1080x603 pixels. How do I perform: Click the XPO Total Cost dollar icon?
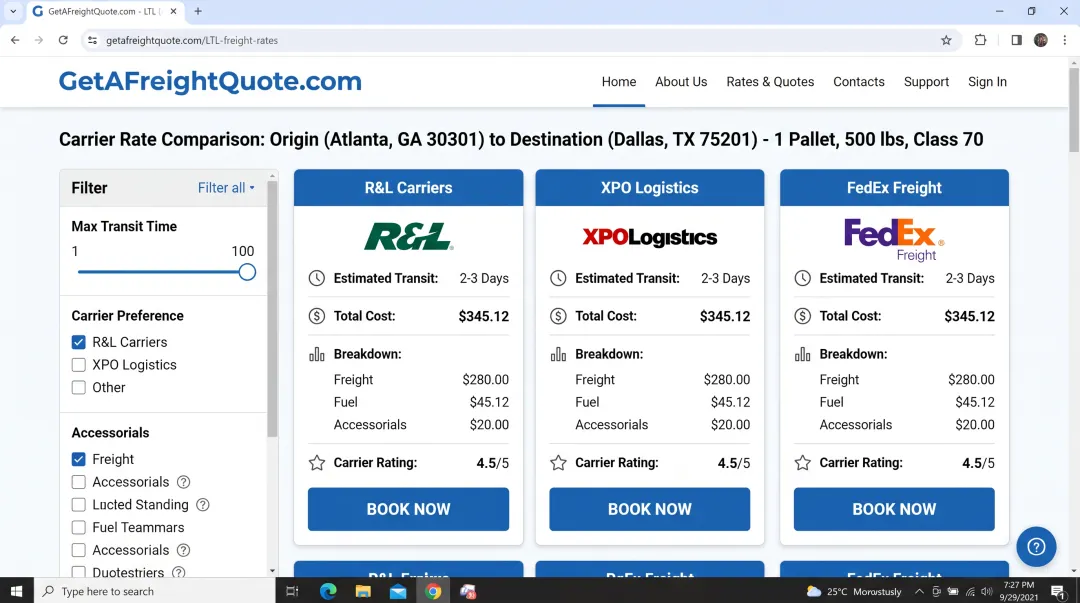pyautogui.click(x=558, y=316)
